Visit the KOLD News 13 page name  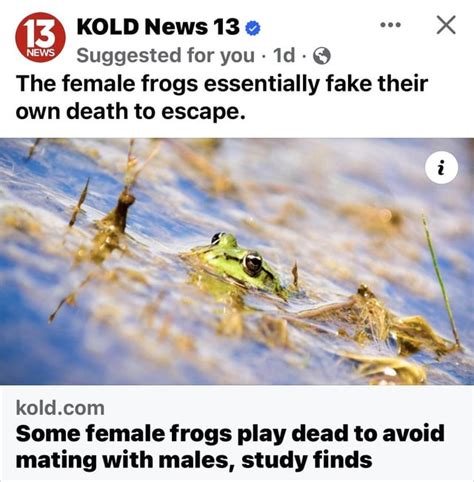click(x=158, y=27)
